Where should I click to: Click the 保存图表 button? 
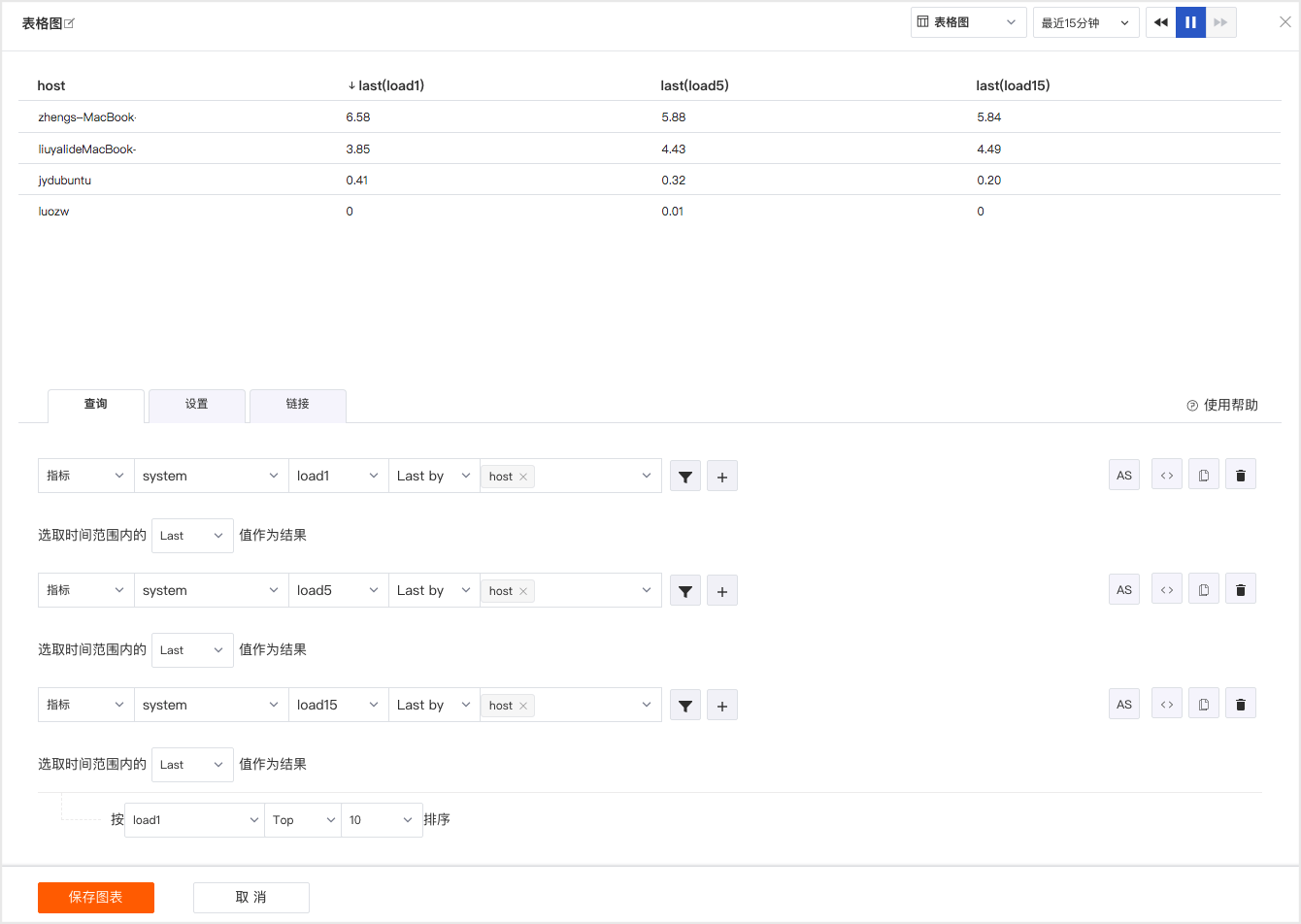click(x=96, y=898)
